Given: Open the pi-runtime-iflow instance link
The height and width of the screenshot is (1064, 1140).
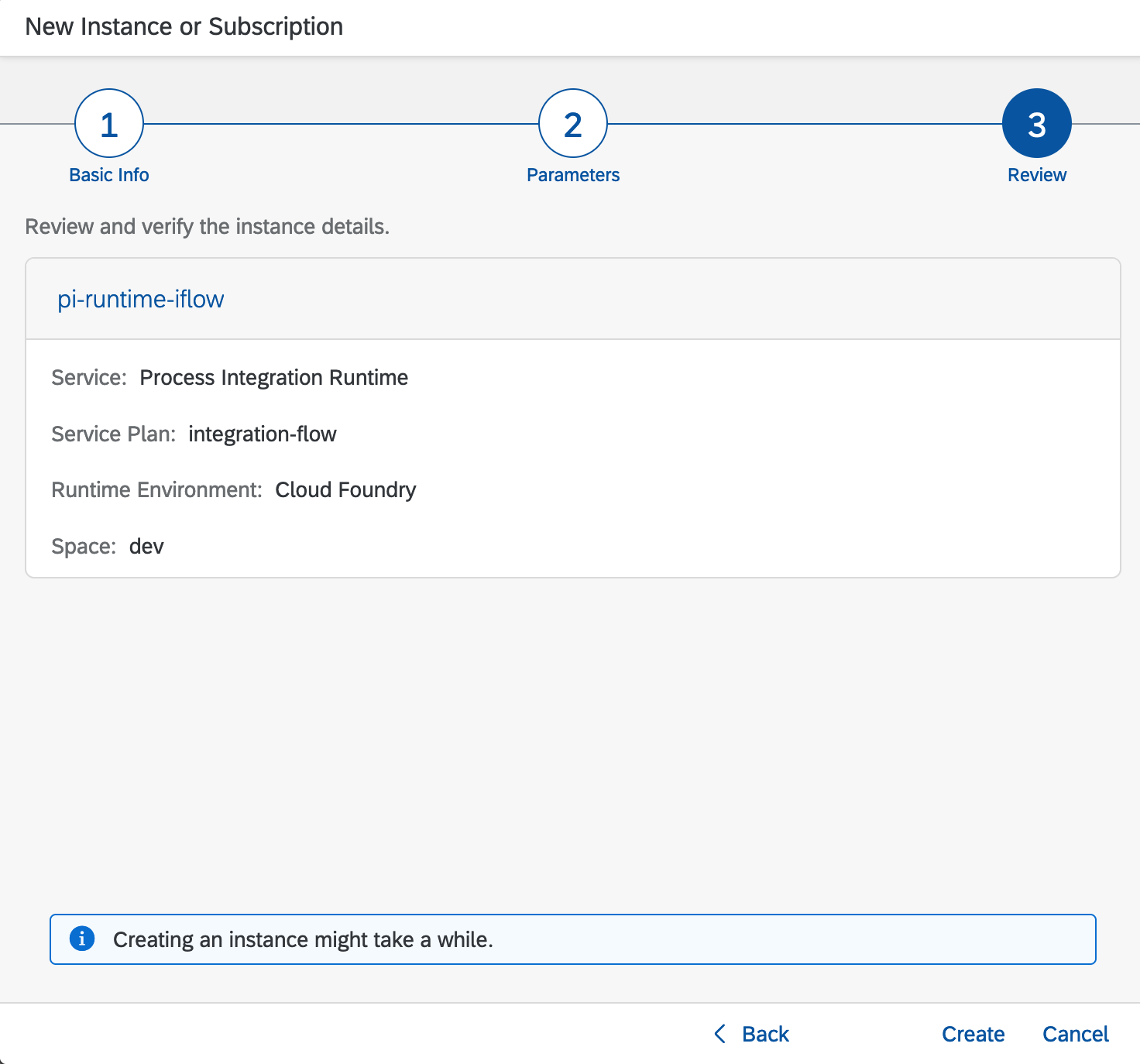Looking at the screenshot, I should [141, 299].
